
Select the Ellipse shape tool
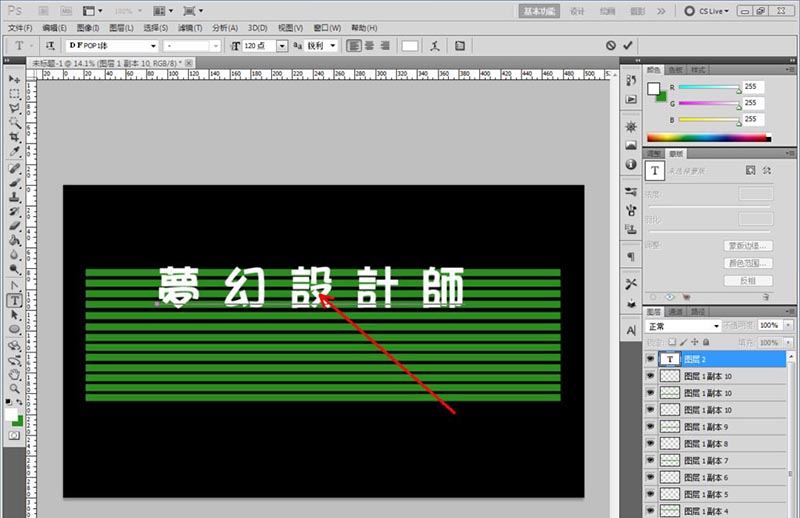14,329
